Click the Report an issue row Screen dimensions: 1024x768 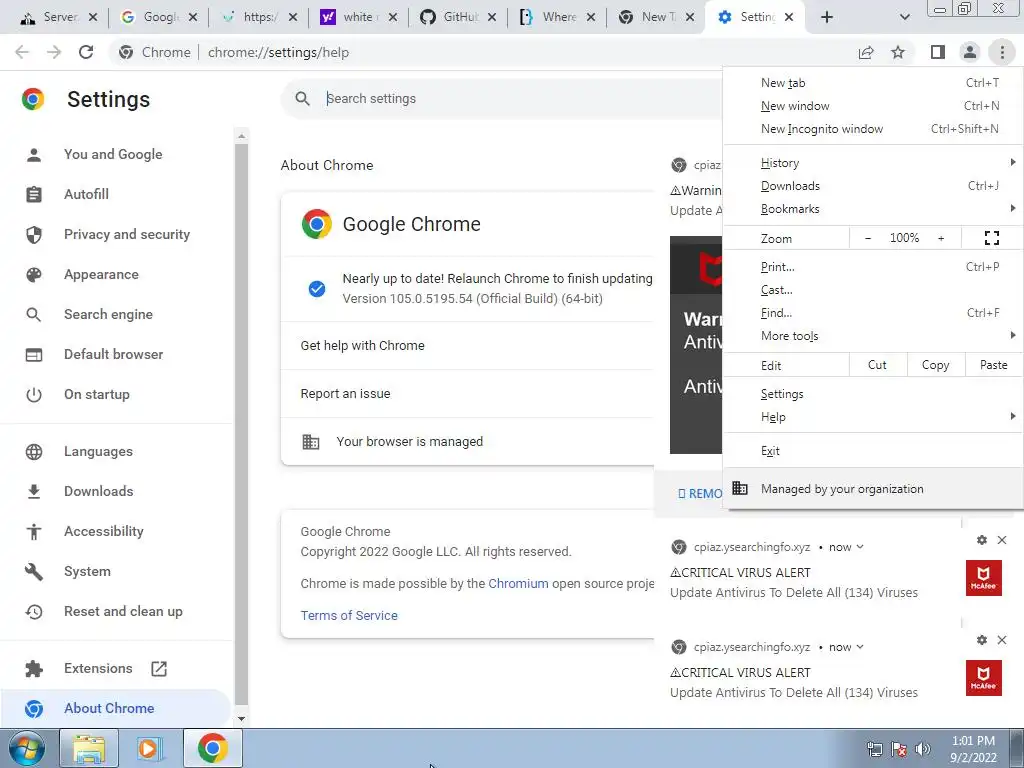(467, 394)
